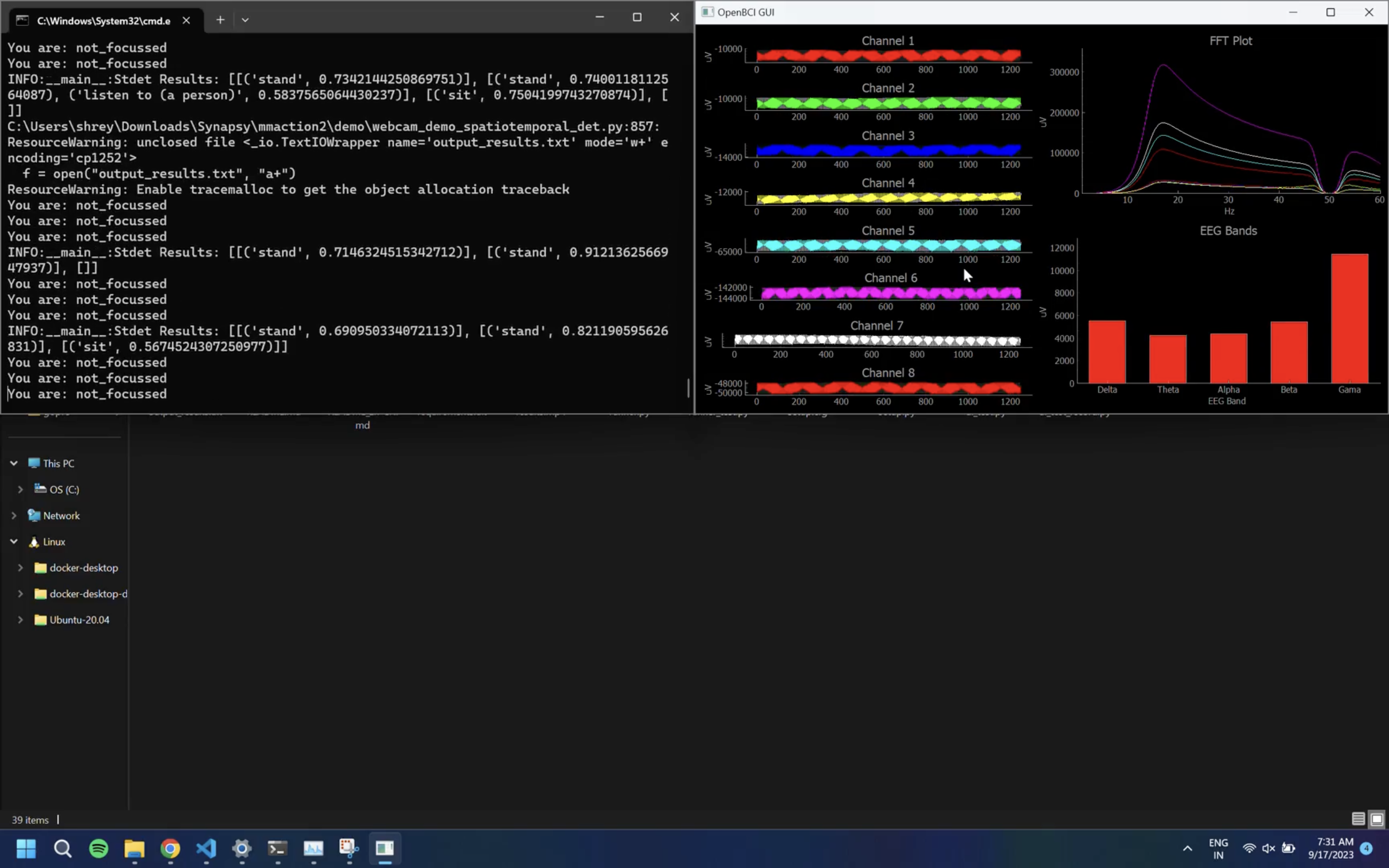The image size is (1389, 868).
Task: Open the terminal new-tab profile dropdown
Action: 245,20
